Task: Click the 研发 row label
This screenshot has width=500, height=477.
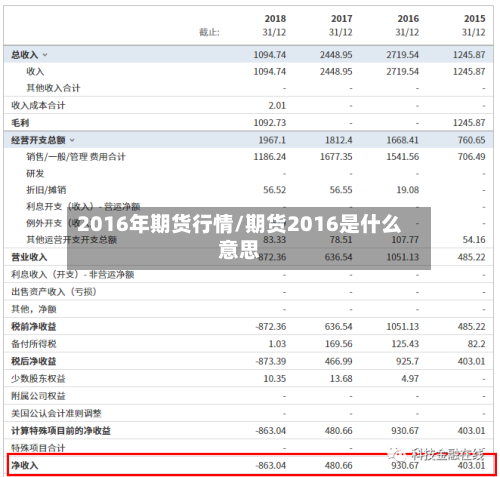Action: 35,173
